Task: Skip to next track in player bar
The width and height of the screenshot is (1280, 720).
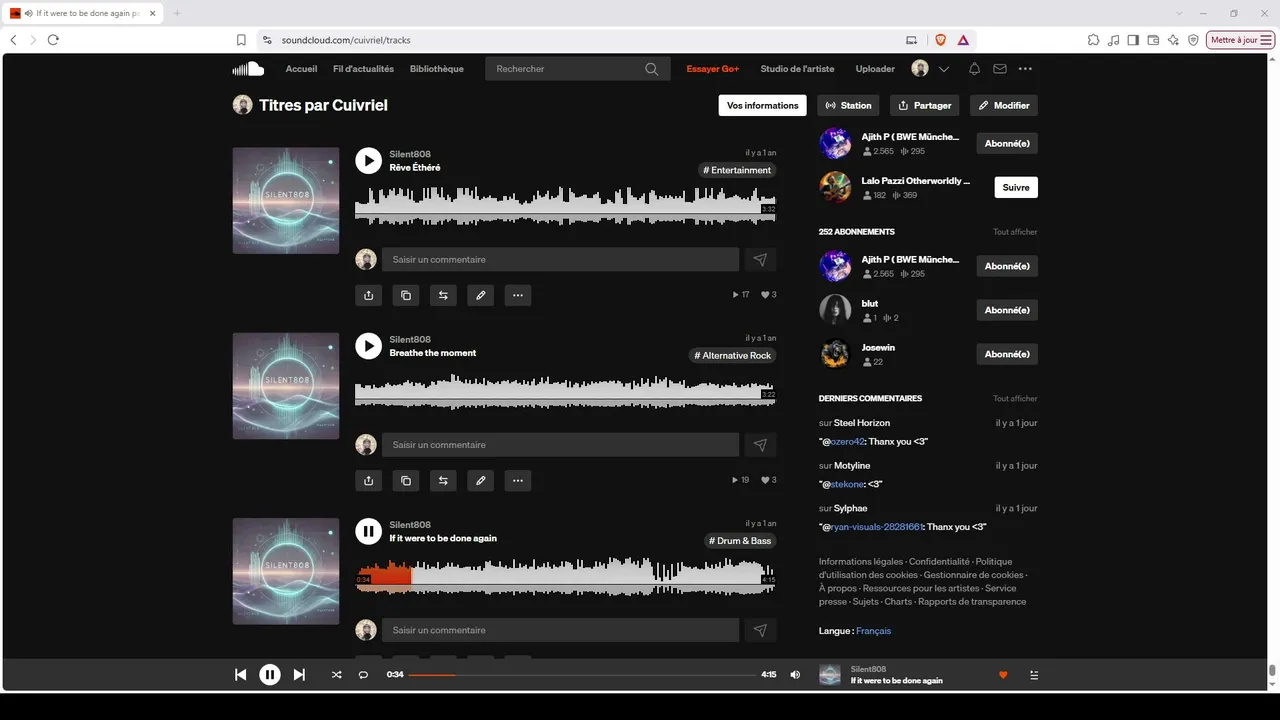Action: (299, 675)
